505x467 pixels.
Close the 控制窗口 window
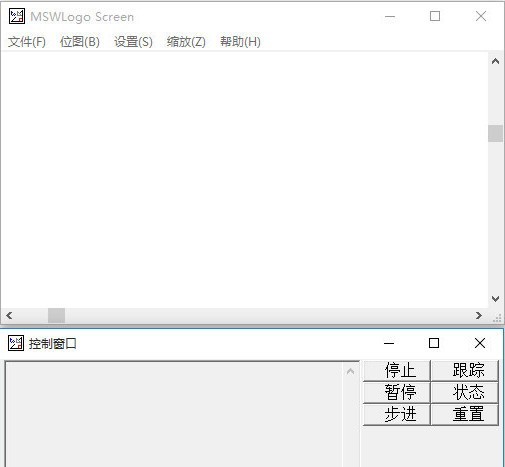(x=480, y=343)
